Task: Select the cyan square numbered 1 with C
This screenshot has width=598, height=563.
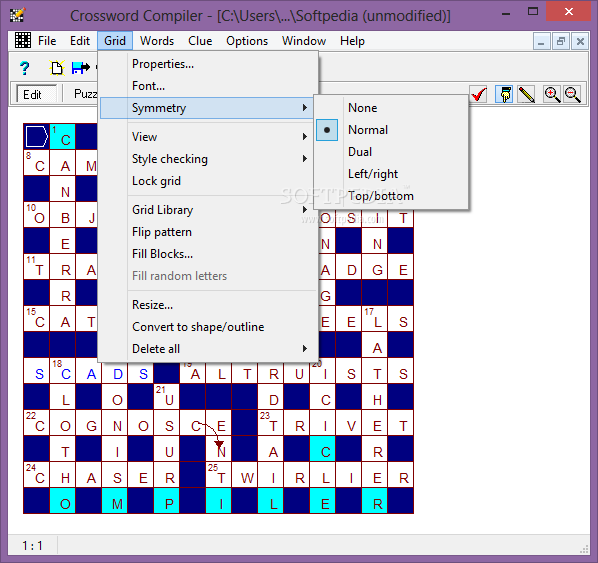Action: click(63, 137)
